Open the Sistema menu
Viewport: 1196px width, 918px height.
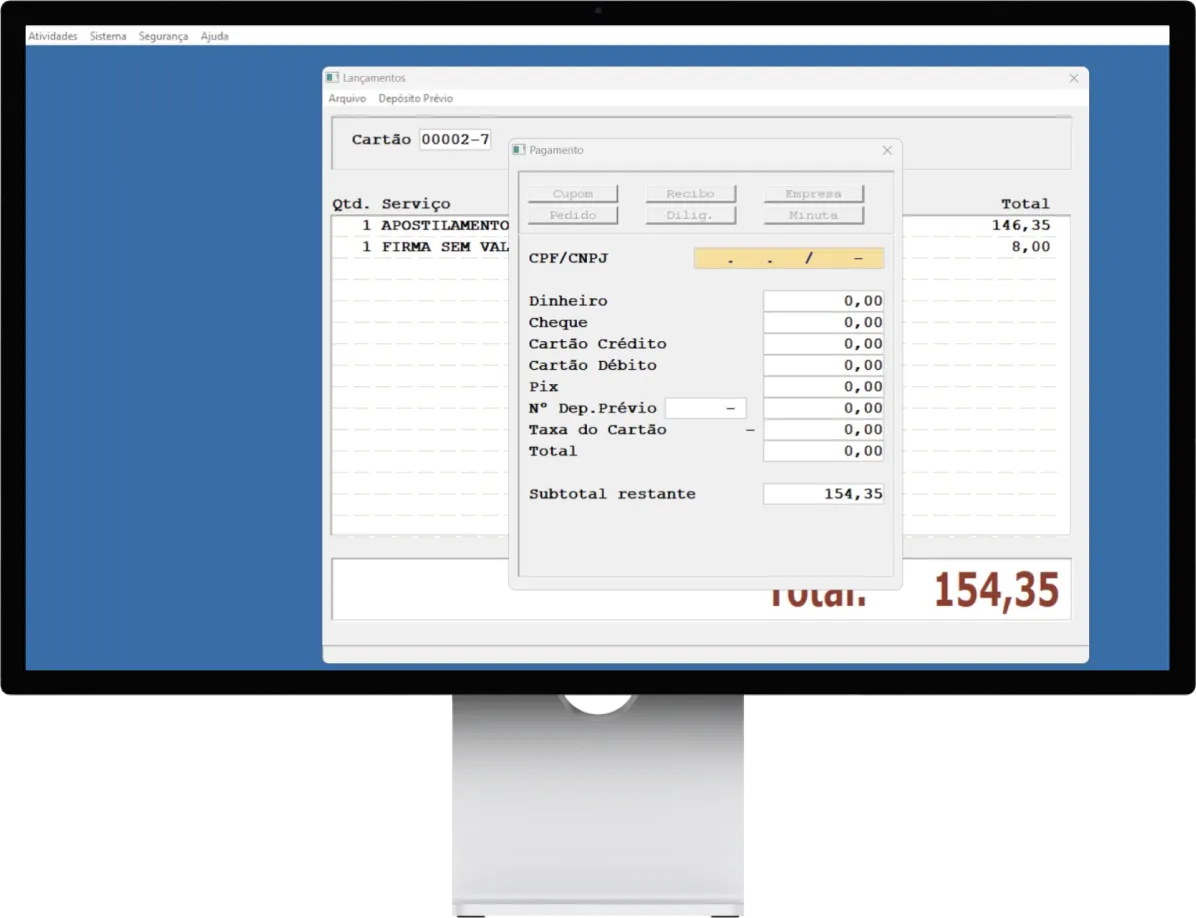(x=108, y=36)
